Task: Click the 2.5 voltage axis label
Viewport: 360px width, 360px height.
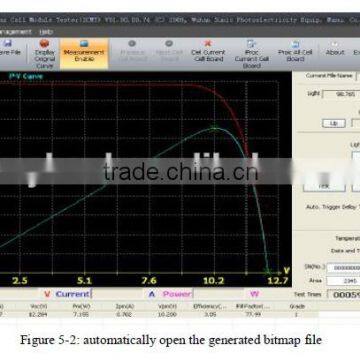Action: pyautogui.click(x=20, y=281)
